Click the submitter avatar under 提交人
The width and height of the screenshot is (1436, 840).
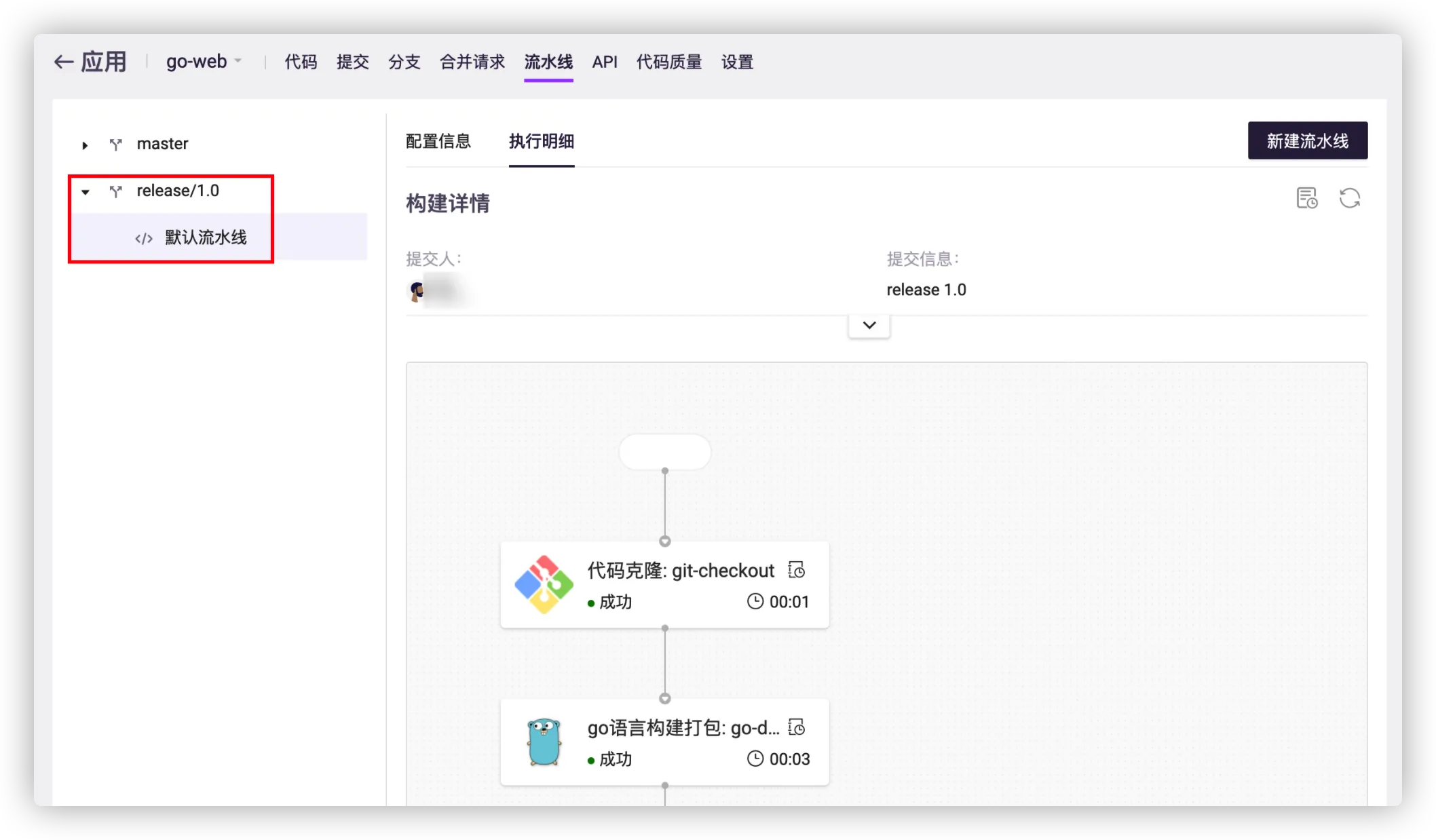417,290
